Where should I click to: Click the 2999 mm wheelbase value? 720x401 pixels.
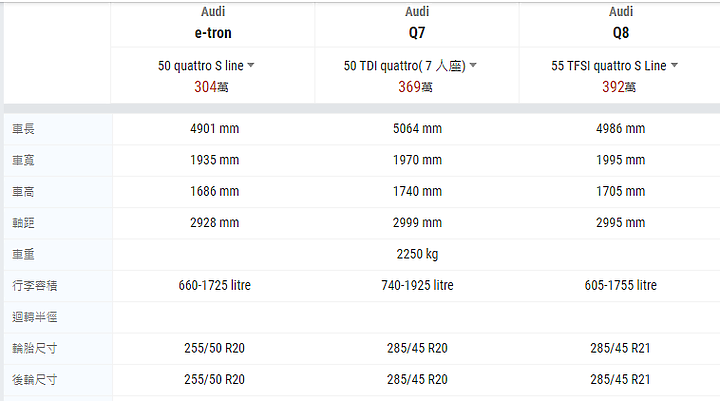[417, 223]
